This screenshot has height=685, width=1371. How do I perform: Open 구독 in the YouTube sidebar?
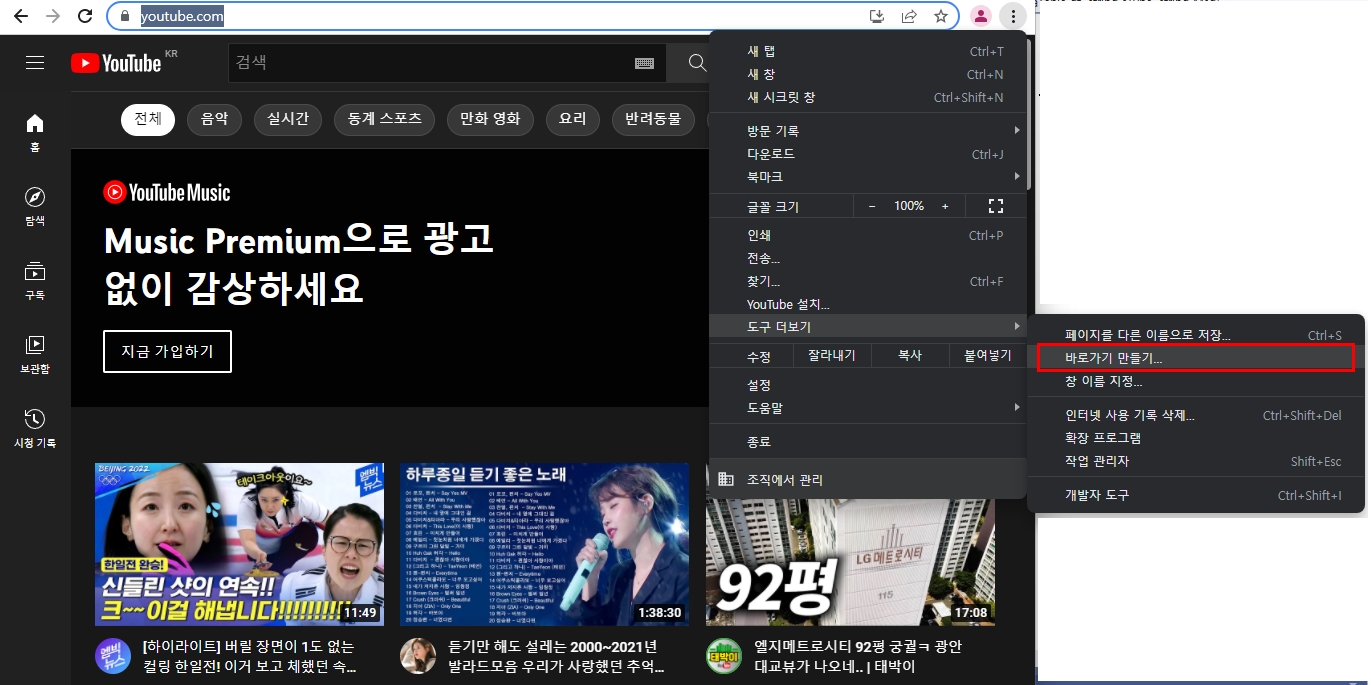(35, 280)
